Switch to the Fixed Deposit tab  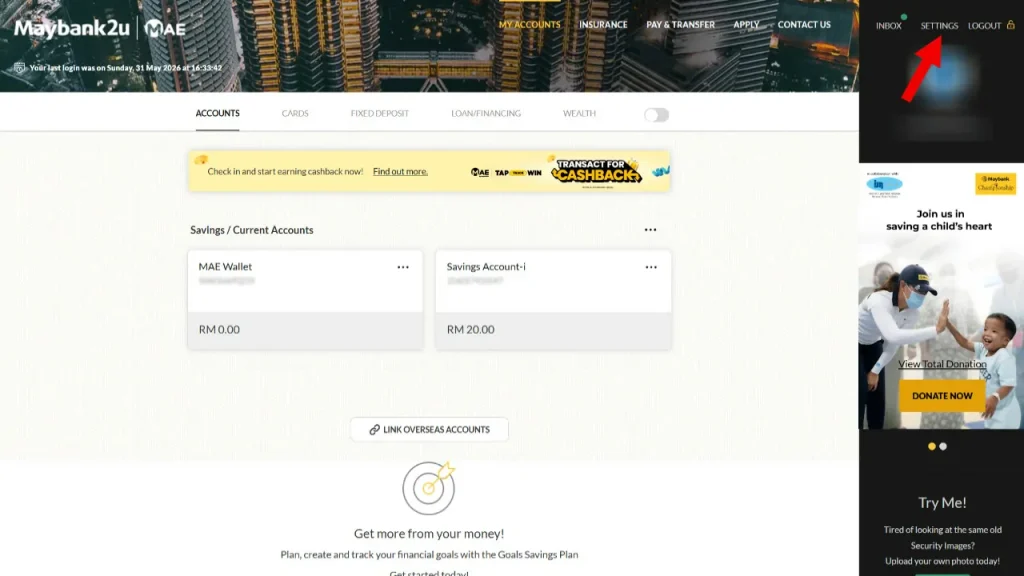tap(379, 113)
